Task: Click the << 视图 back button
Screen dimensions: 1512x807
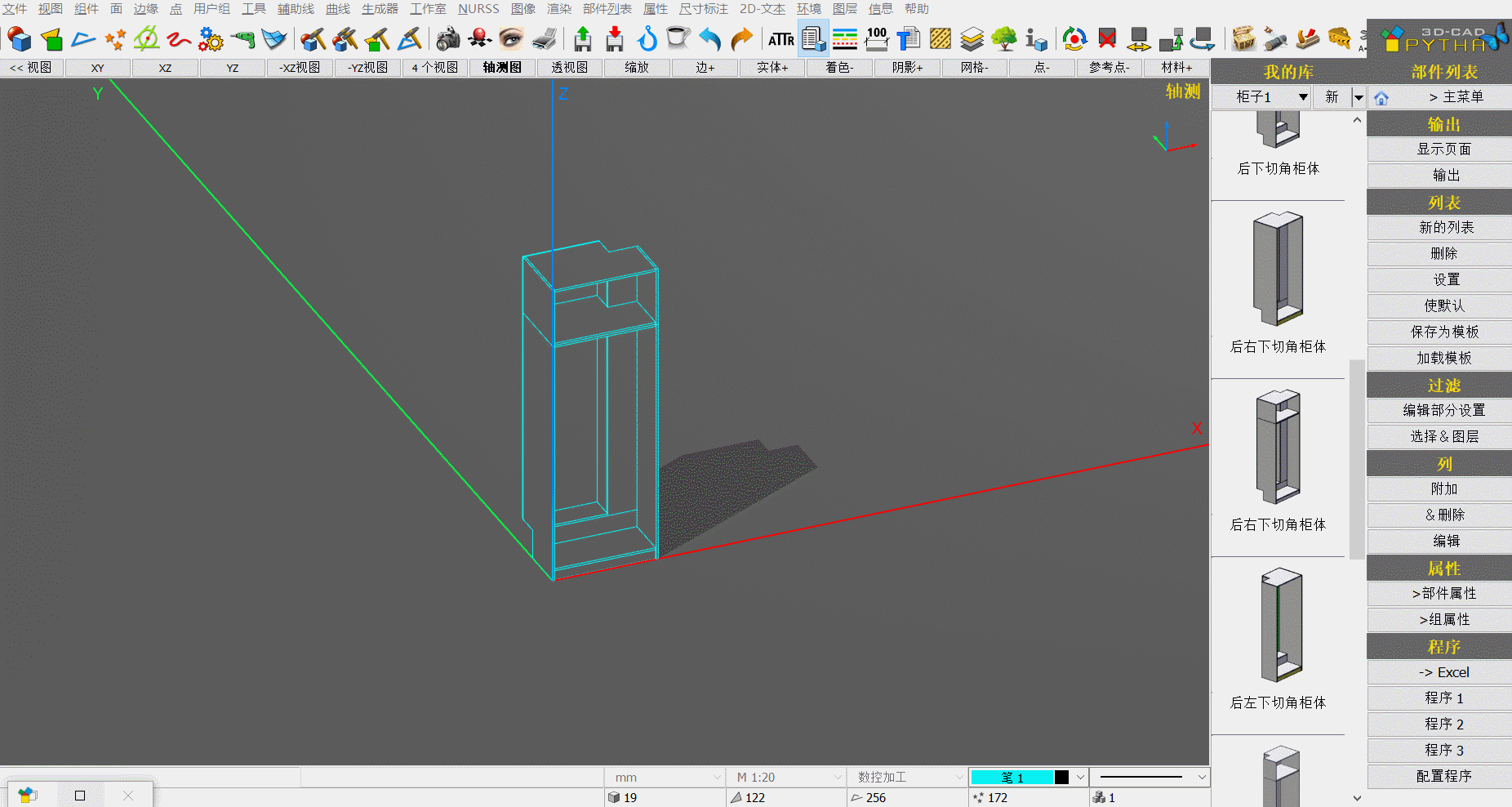Action: (31, 68)
